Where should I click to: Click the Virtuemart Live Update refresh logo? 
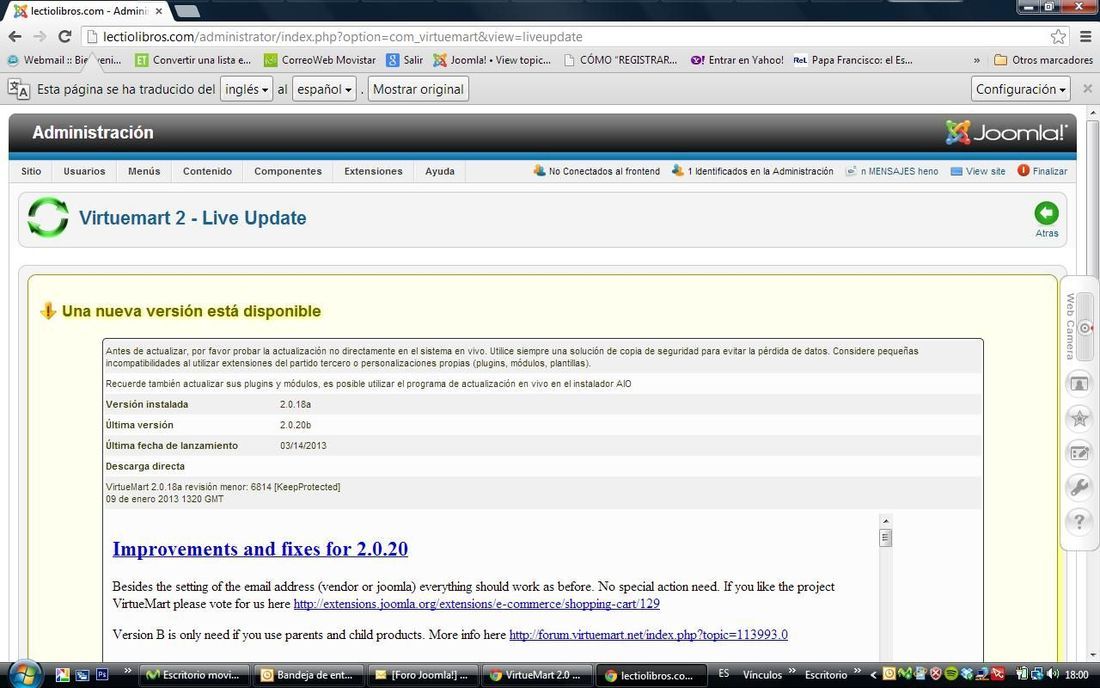click(x=48, y=217)
